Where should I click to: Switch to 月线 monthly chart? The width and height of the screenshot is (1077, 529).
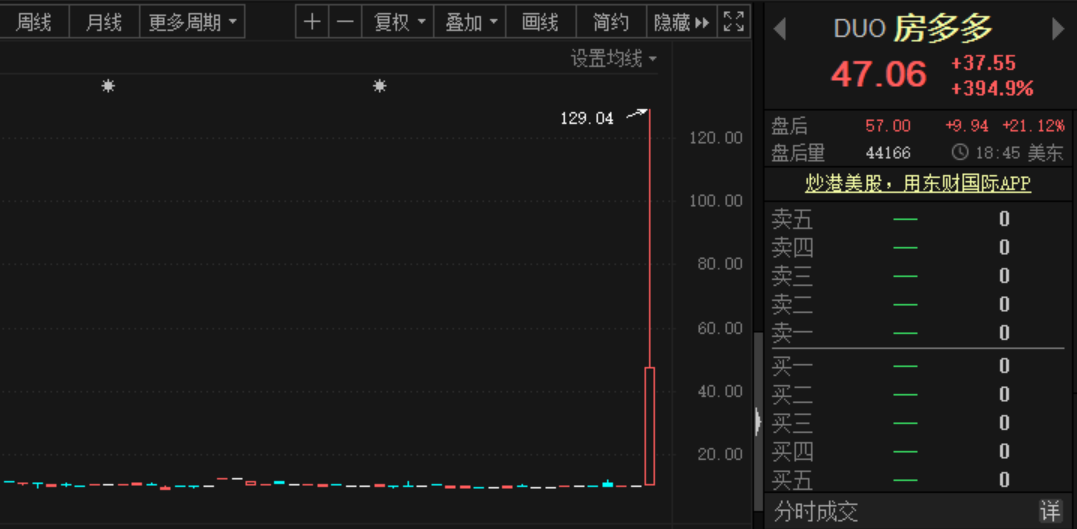click(x=104, y=22)
